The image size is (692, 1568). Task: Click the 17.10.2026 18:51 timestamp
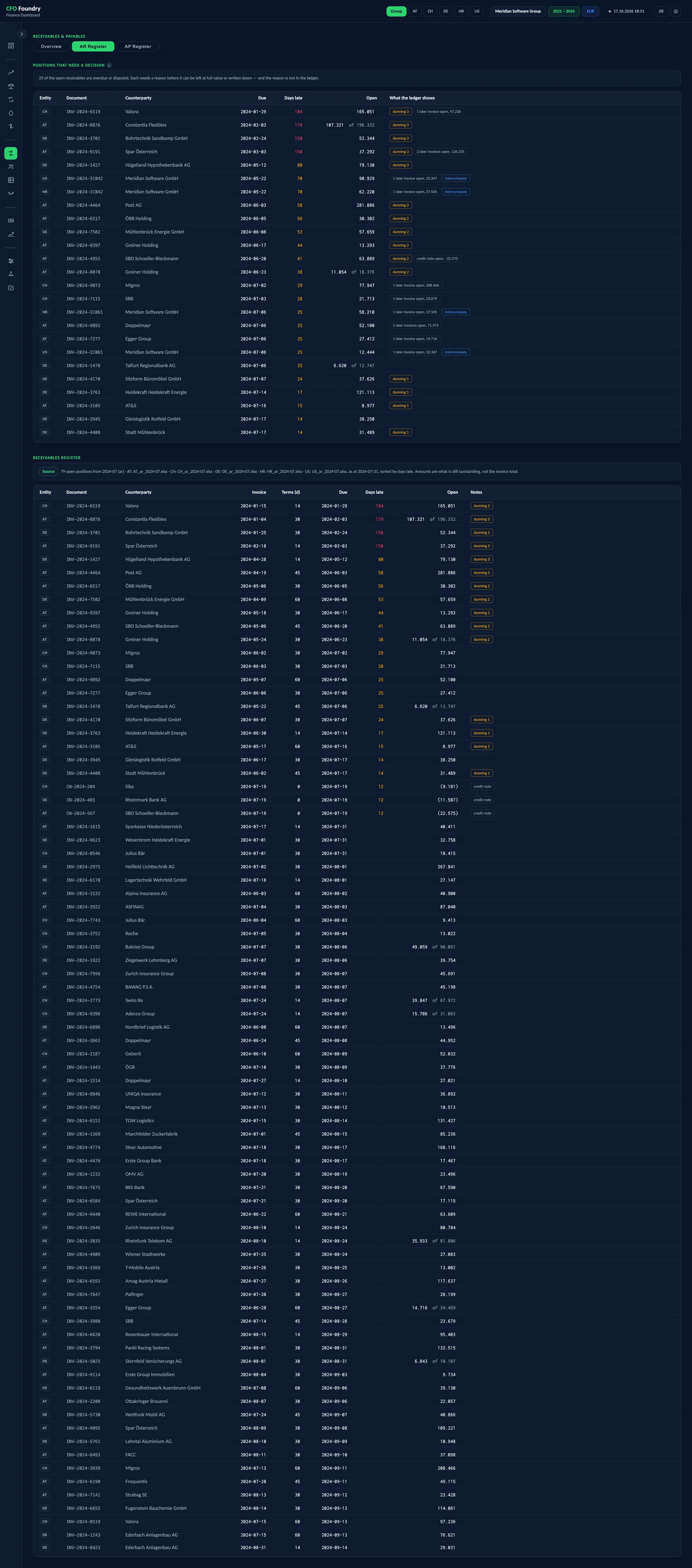tap(629, 11)
